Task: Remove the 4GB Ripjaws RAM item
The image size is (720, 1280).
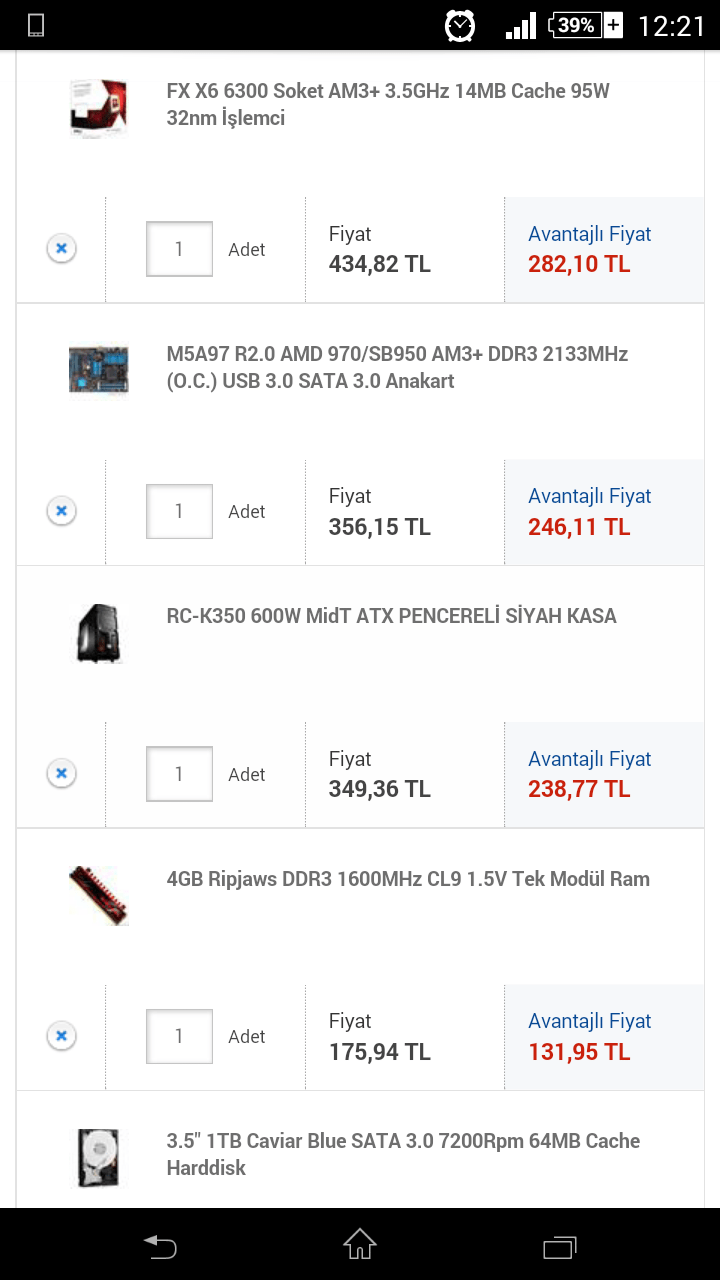Action: pyautogui.click(x=61, y=1036)
